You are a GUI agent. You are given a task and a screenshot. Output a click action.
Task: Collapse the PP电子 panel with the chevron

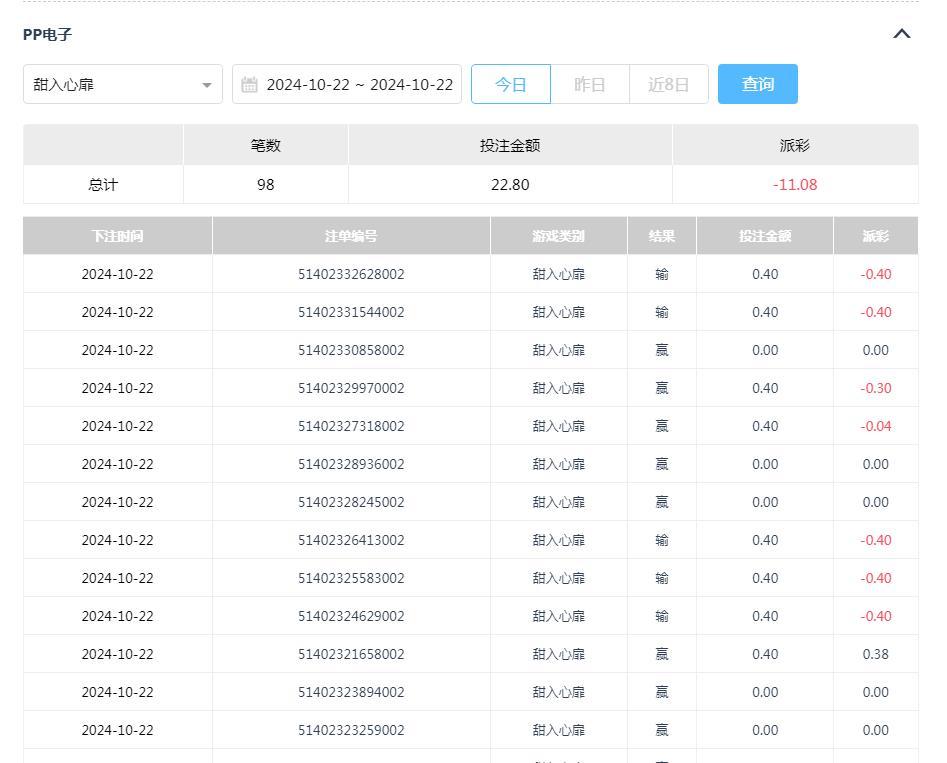(x=901, y=33)
